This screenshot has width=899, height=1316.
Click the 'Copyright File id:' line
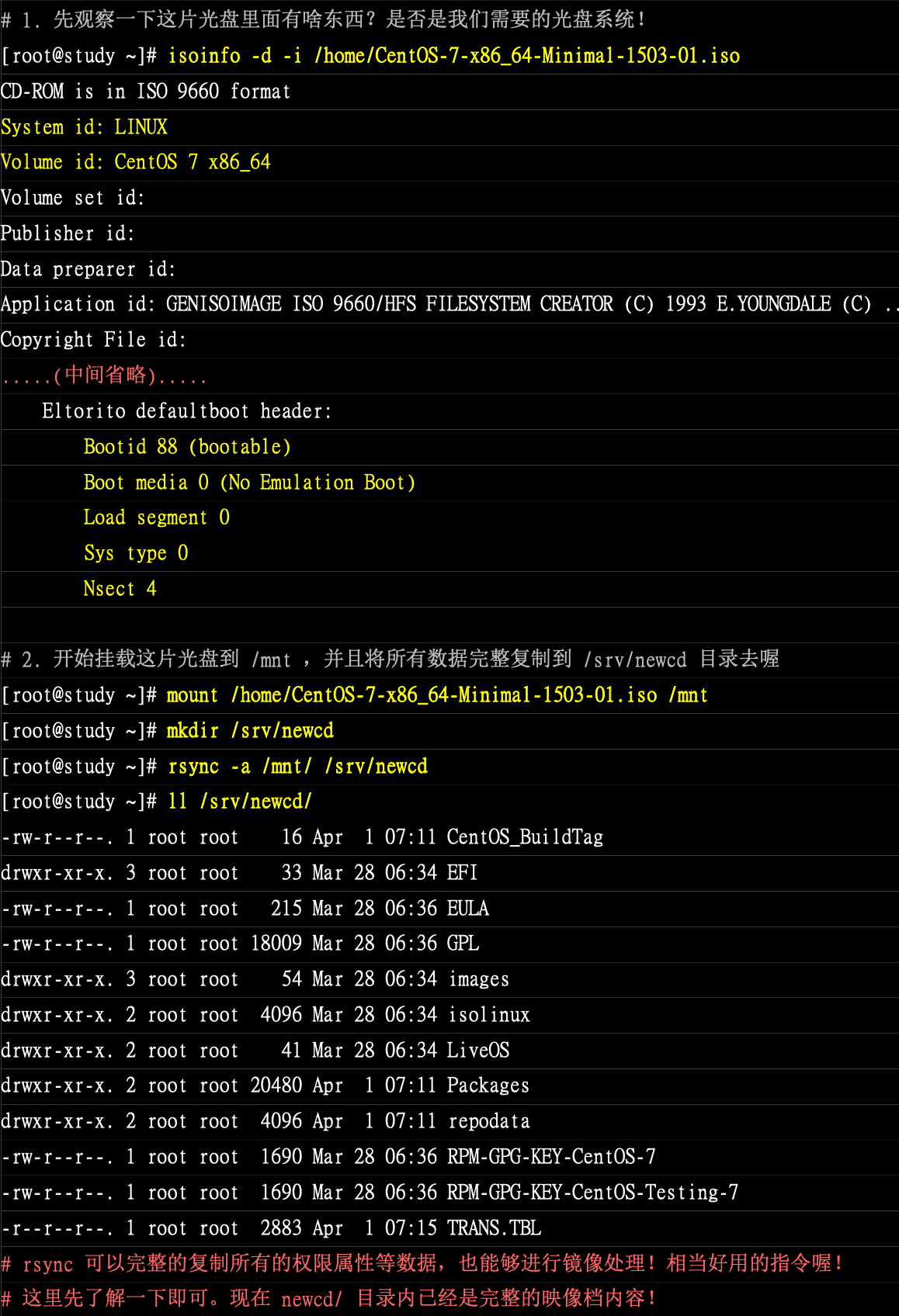pyautogui.click(x=93, y=340)
